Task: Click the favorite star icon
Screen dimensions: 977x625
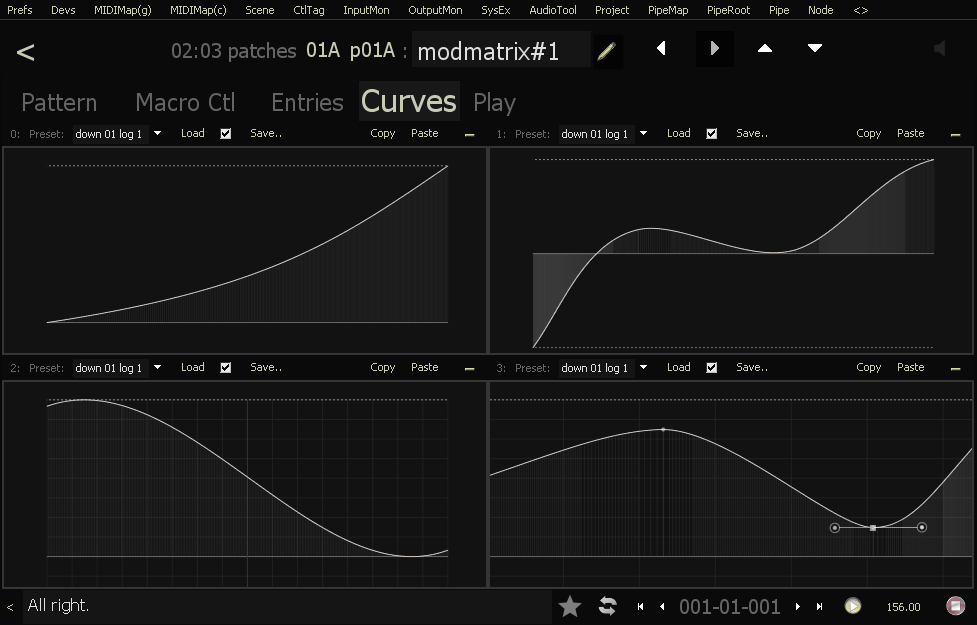Action: click(570, 606)
